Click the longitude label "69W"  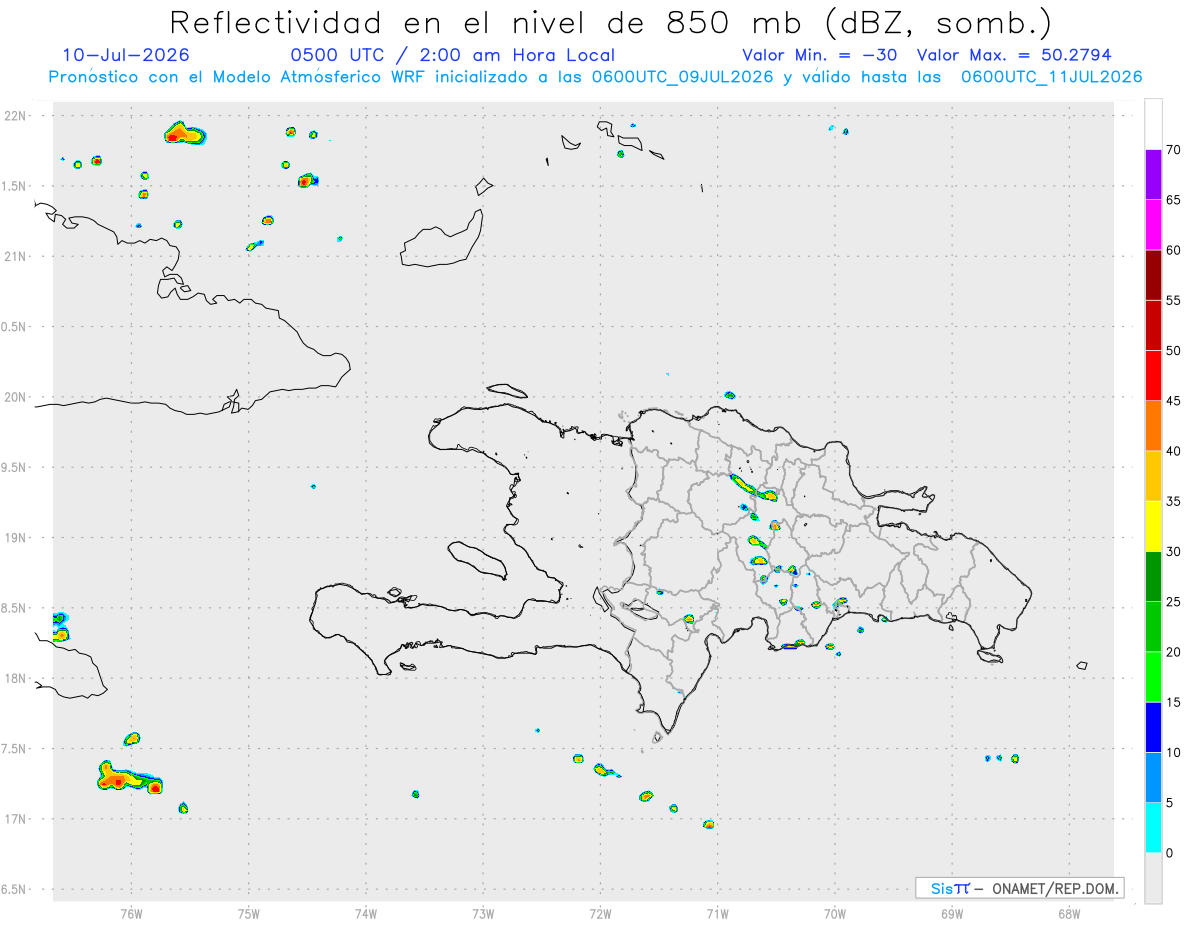point(952,914)
